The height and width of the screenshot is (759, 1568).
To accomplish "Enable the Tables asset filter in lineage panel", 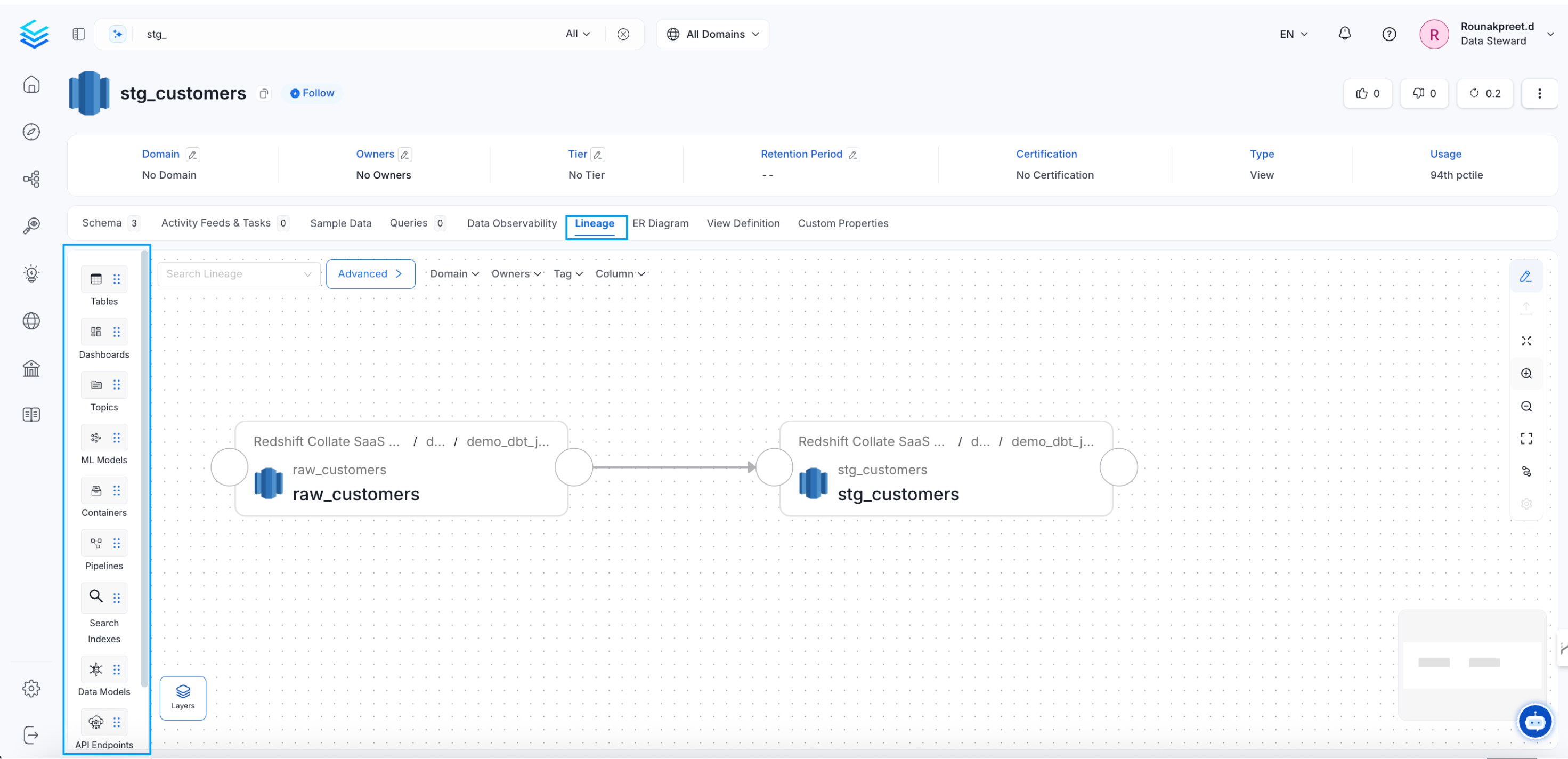I will pyautogui.click(x=95, y=278).
